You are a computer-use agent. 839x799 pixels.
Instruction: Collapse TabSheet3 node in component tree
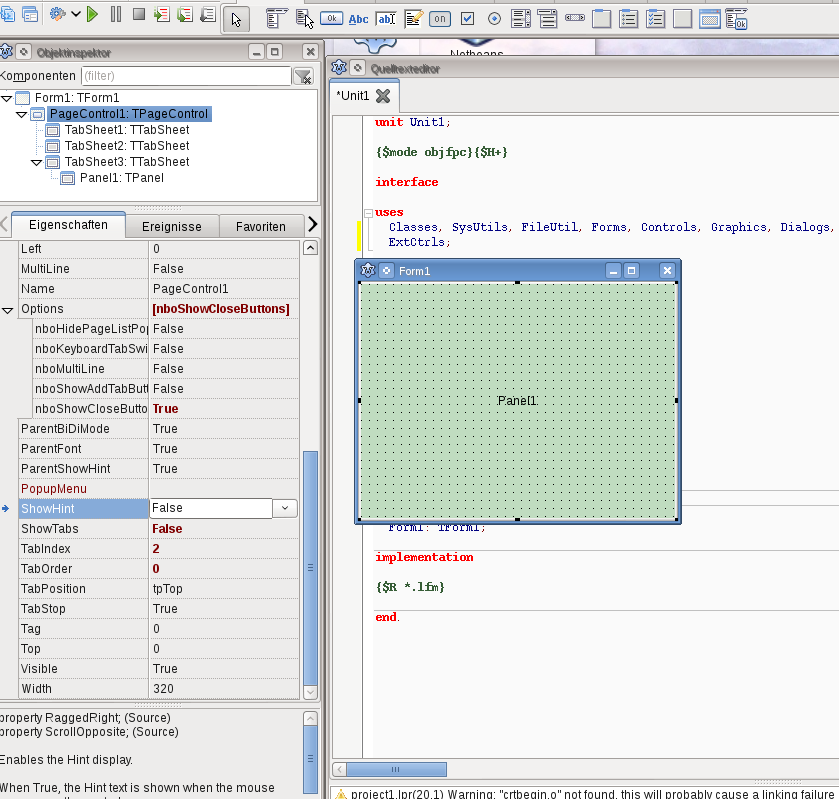pos(37,162)
